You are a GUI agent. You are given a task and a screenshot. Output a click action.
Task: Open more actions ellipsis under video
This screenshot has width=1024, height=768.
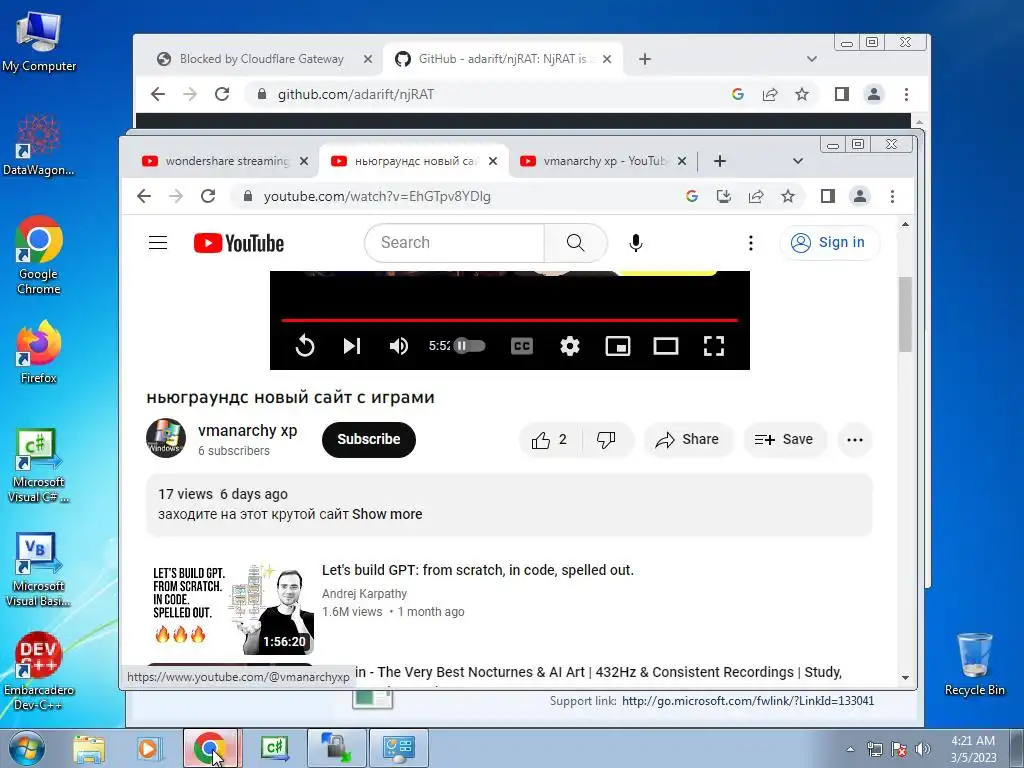855,440
